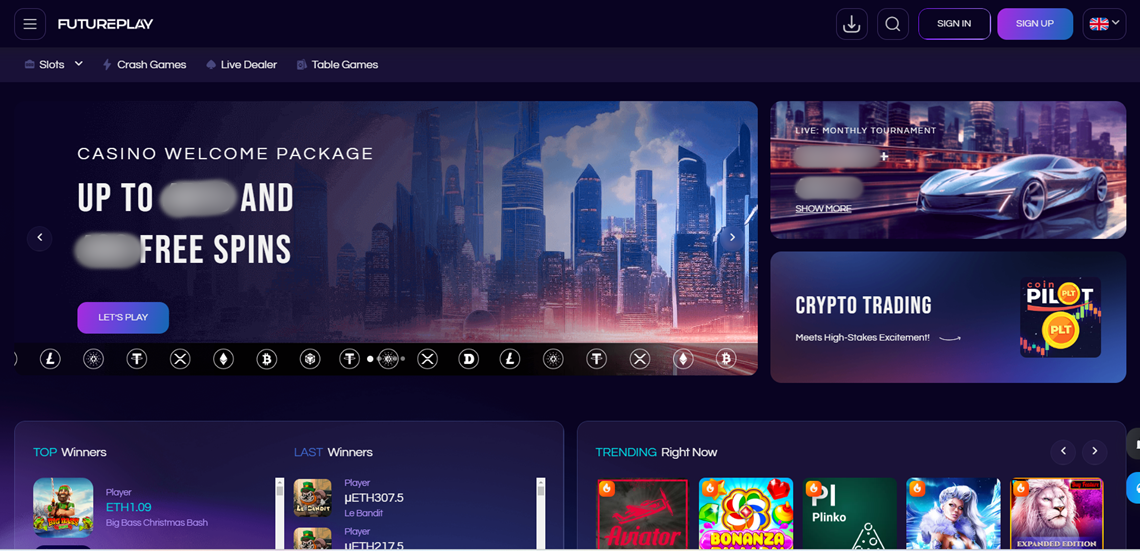Click the SIGN IN button

[954, 24]
